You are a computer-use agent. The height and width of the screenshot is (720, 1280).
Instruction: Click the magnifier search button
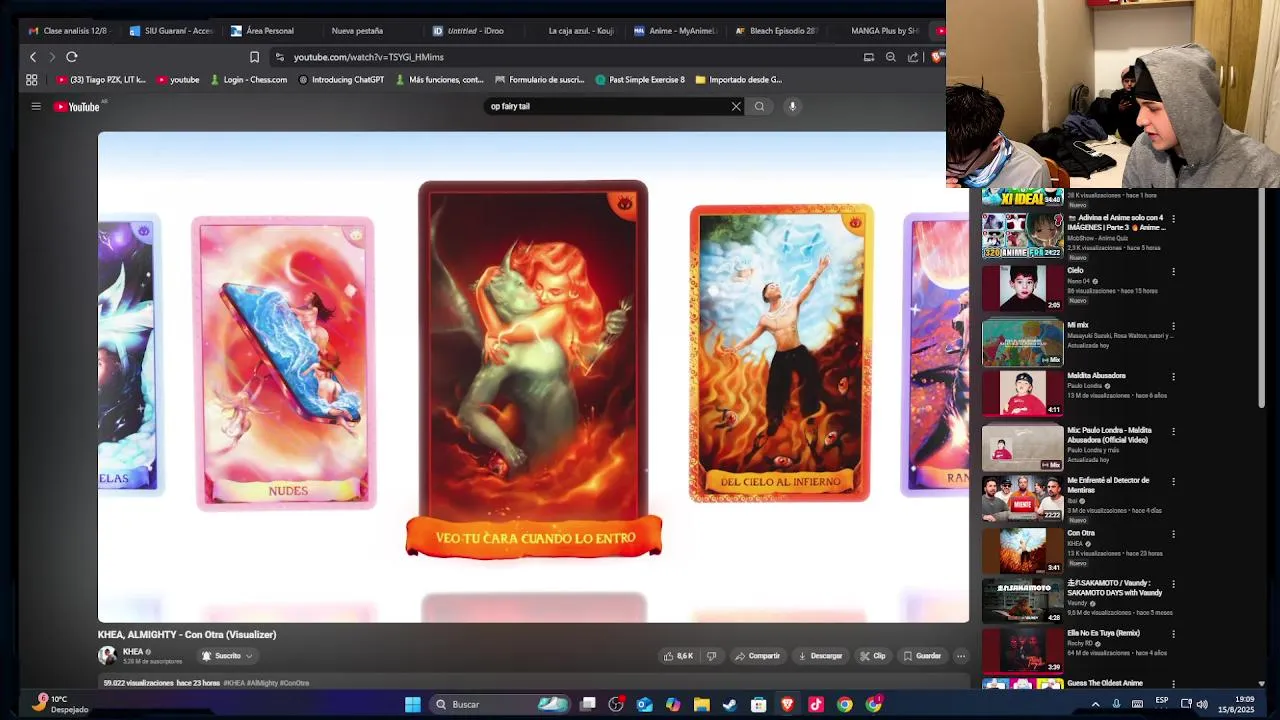click(x=760, y=106)
